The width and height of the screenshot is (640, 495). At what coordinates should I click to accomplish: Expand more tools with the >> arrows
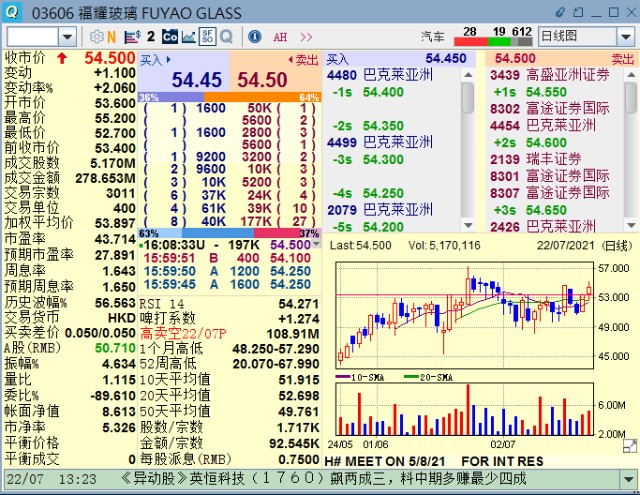pos(306,38)
